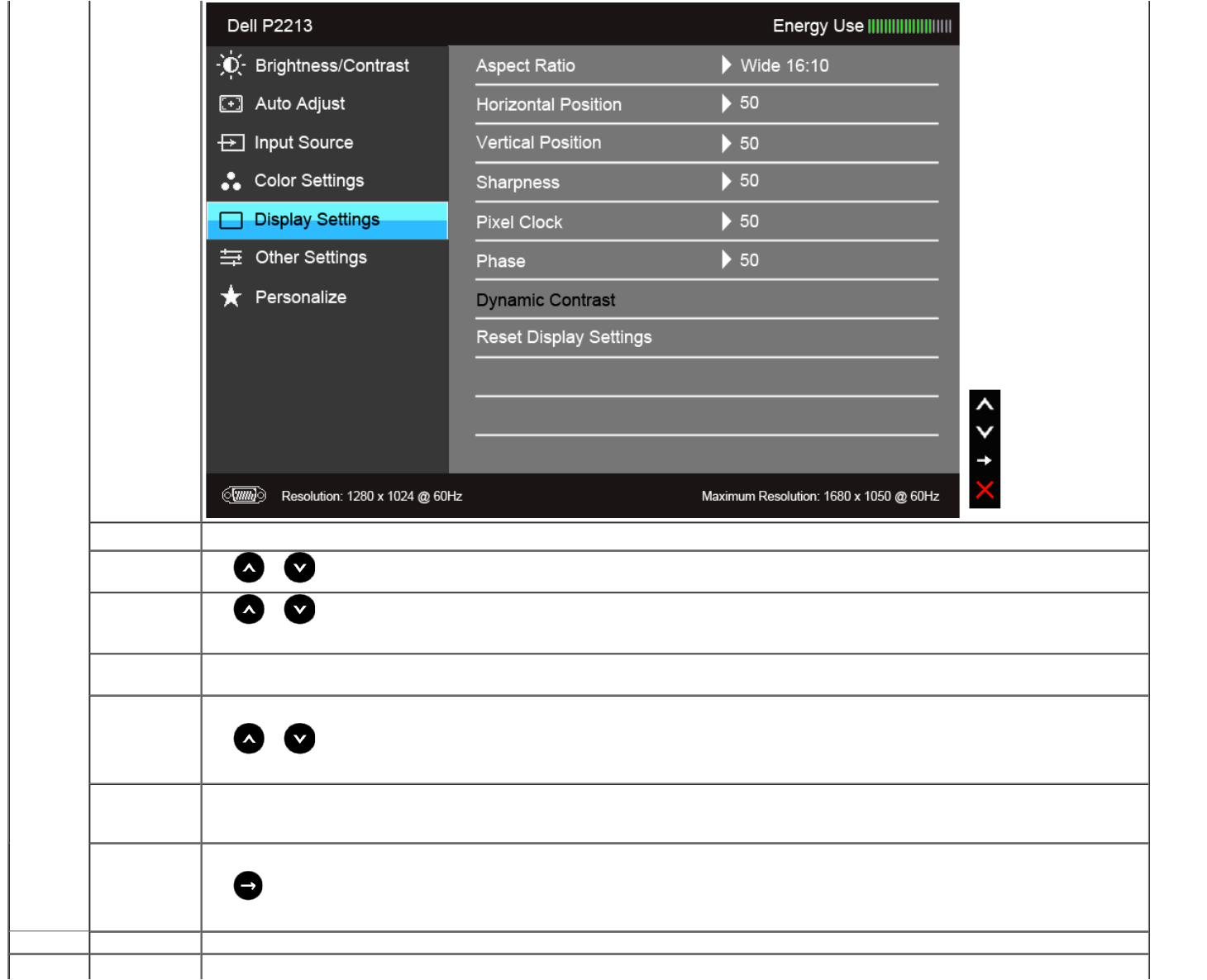This screenshot has width=1207, height=980.
Task: Click the Brightness/Contrast sun icon
Action: (x=231, y=65)
